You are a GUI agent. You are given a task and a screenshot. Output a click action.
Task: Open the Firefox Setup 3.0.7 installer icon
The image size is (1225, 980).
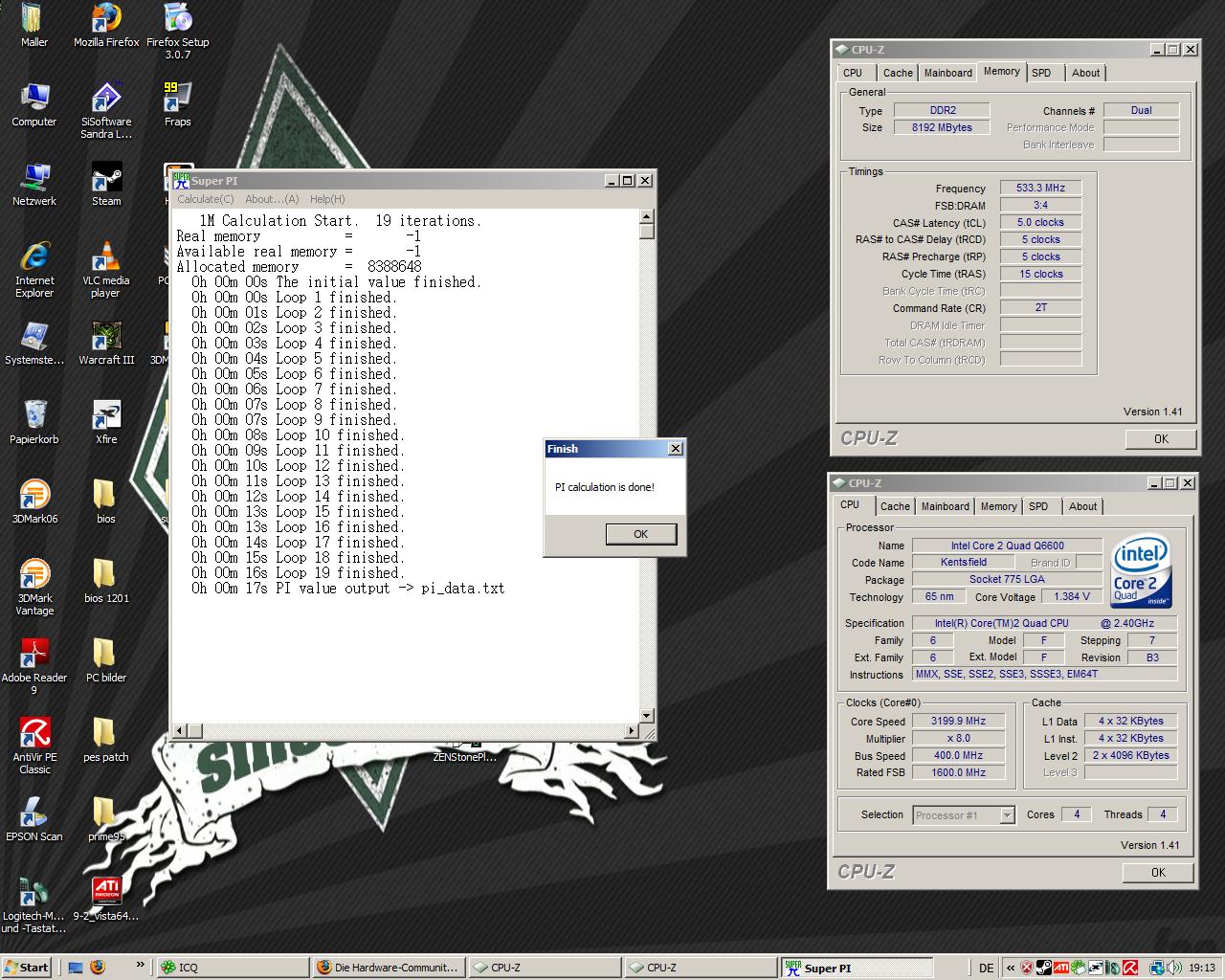click(178, 32)
